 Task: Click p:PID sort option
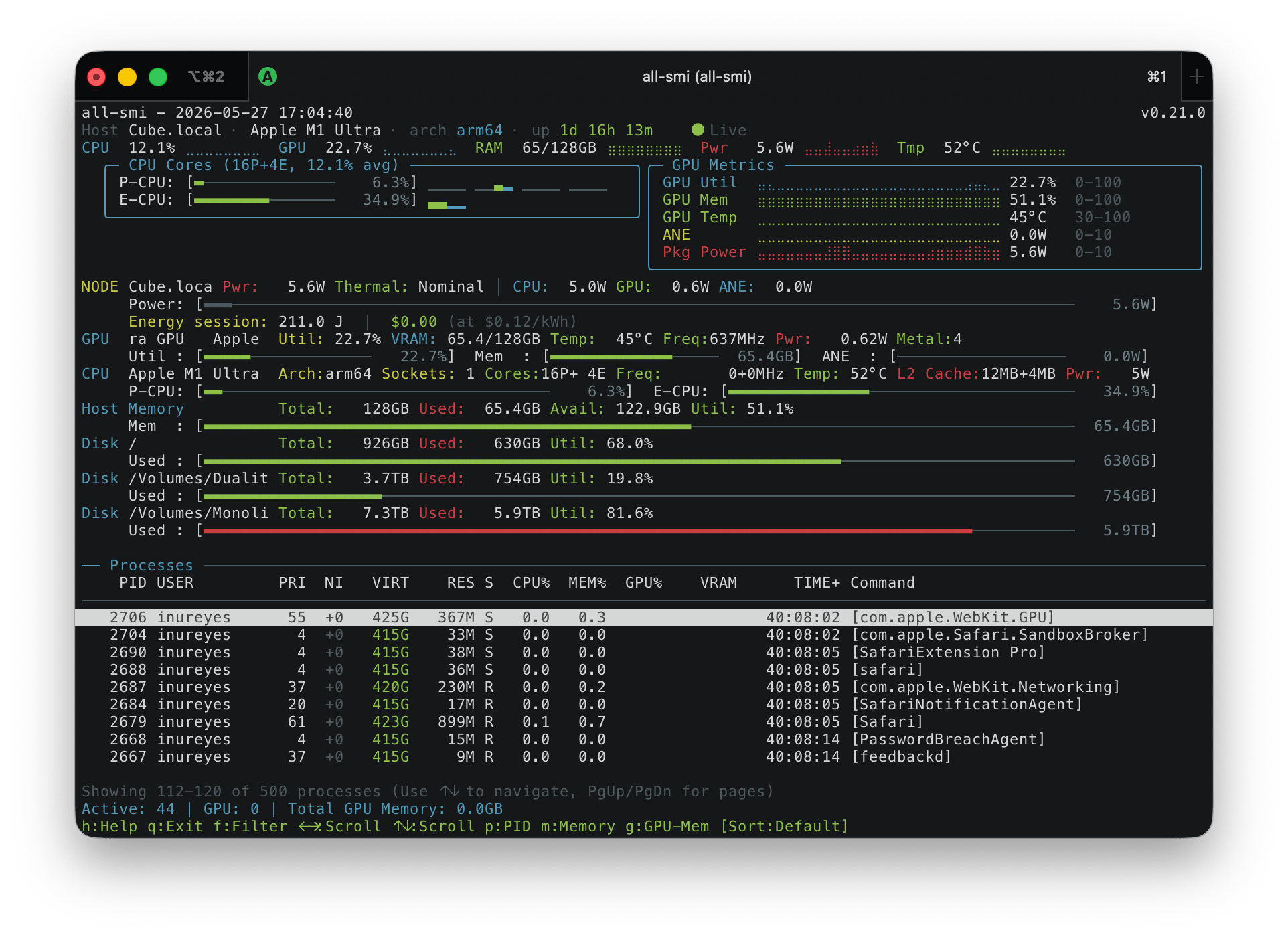point(507,827)
